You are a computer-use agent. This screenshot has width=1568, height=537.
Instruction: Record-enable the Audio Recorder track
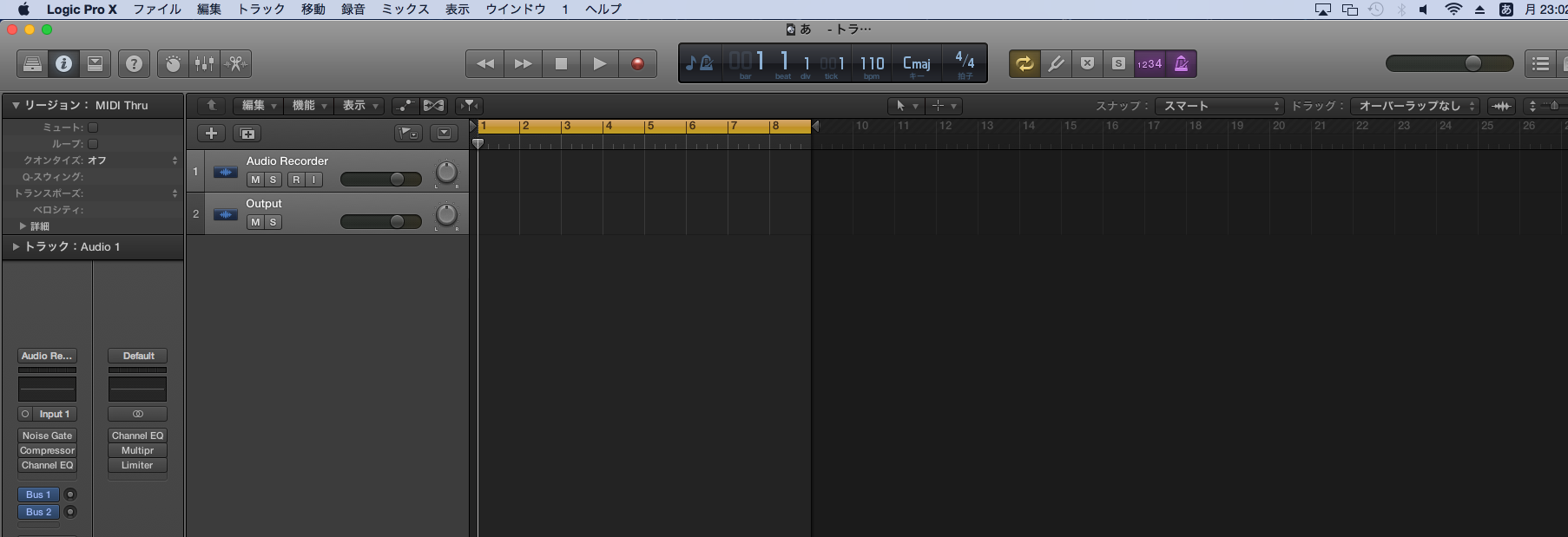(x=296, y=180)
